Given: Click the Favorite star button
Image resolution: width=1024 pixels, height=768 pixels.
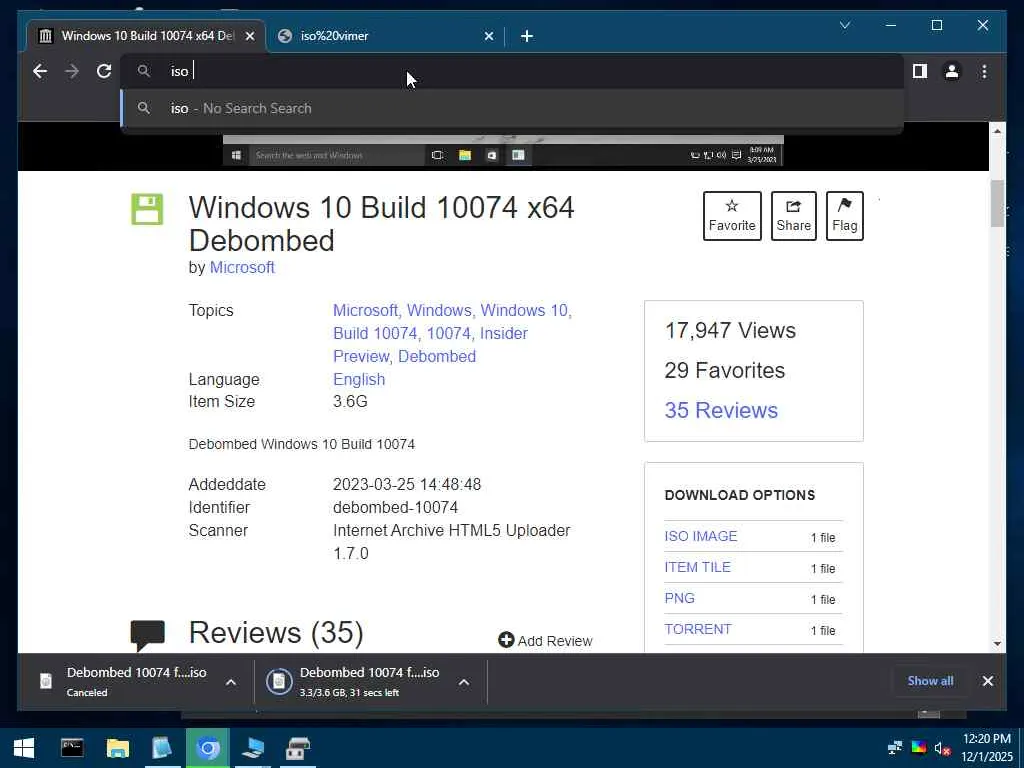Looking at the screenshot, I should click(x=732, y=216).
